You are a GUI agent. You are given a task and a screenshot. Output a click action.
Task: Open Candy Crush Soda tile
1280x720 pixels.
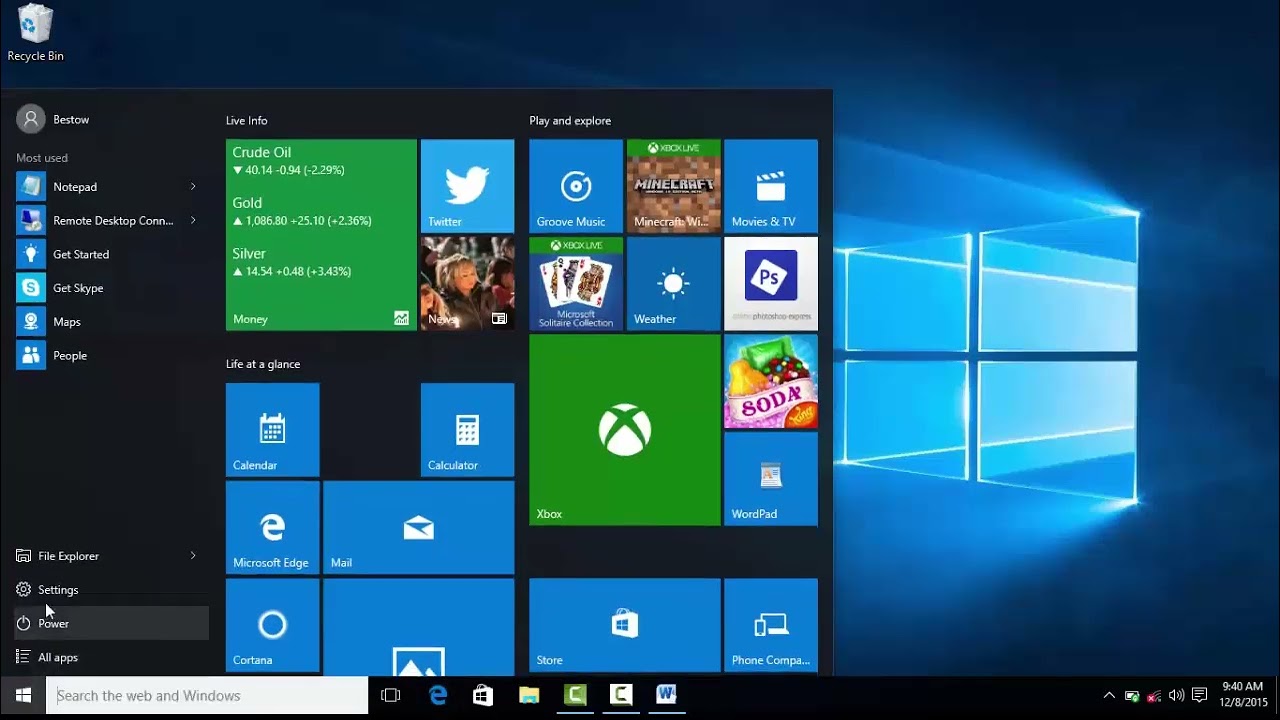tap(771, 381)
